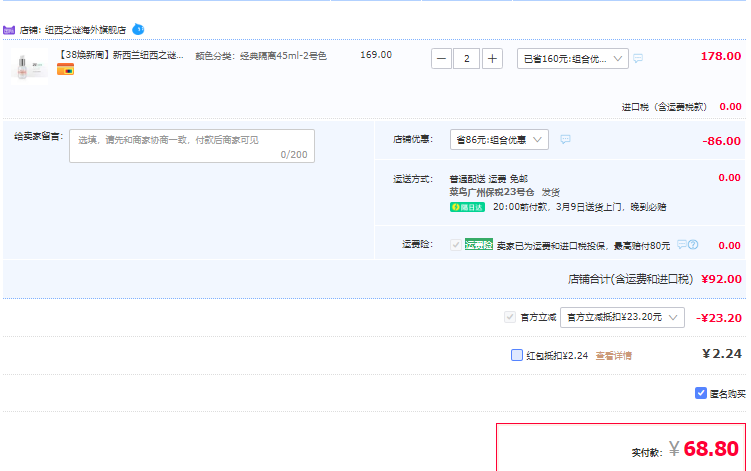The image size is (751, 471).
Task: Click the 菜鸟广州保税23号仓 warehouse text
Action: [491, 192]
